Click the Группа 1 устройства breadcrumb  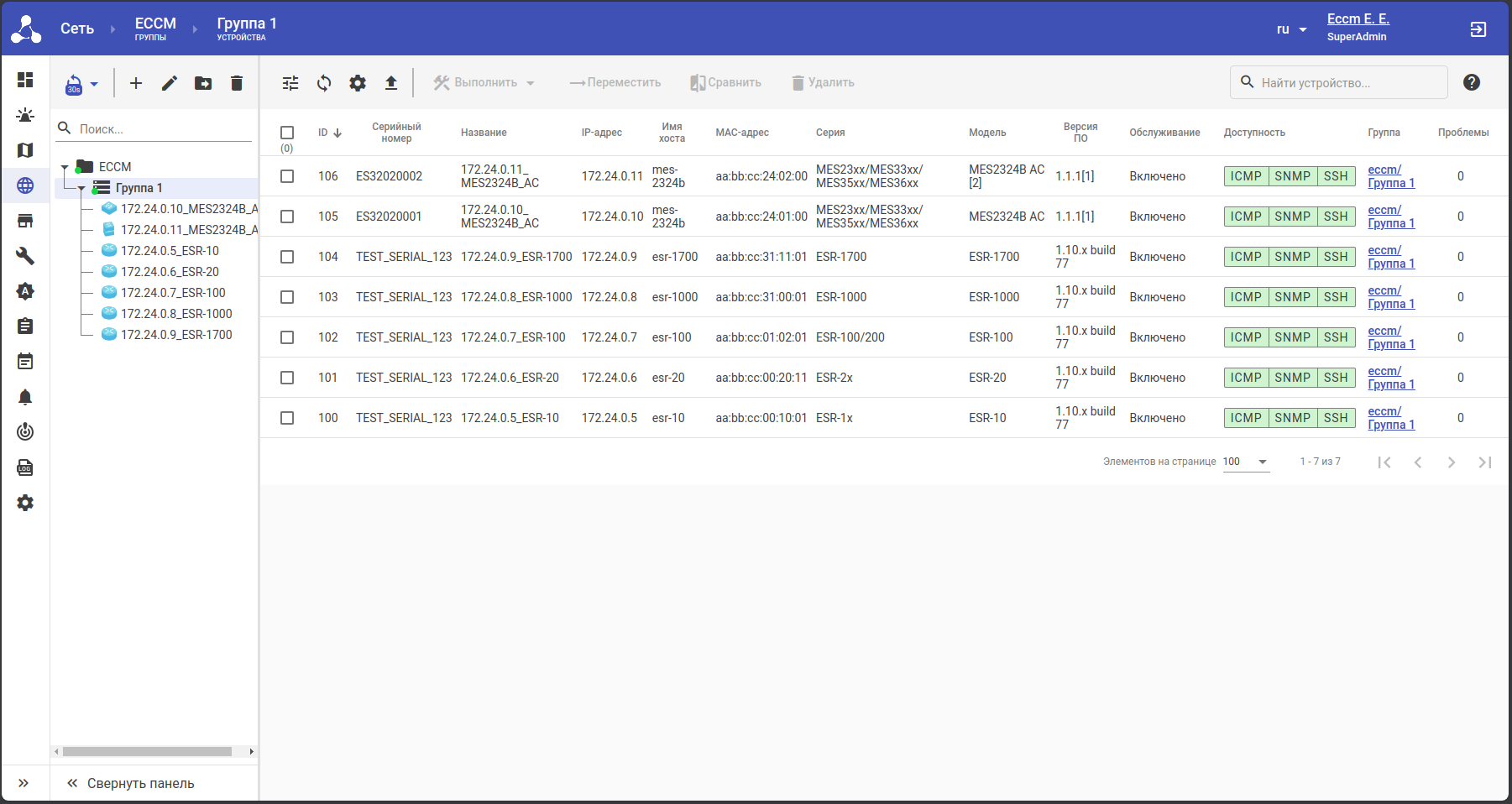[247, 29]
